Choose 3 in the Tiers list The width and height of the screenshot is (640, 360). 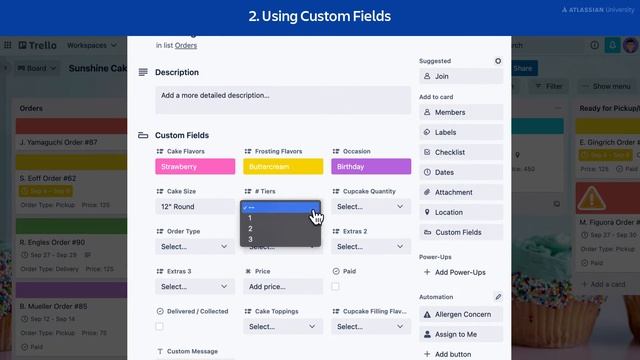pyautogui.click(x=280, y=239)
